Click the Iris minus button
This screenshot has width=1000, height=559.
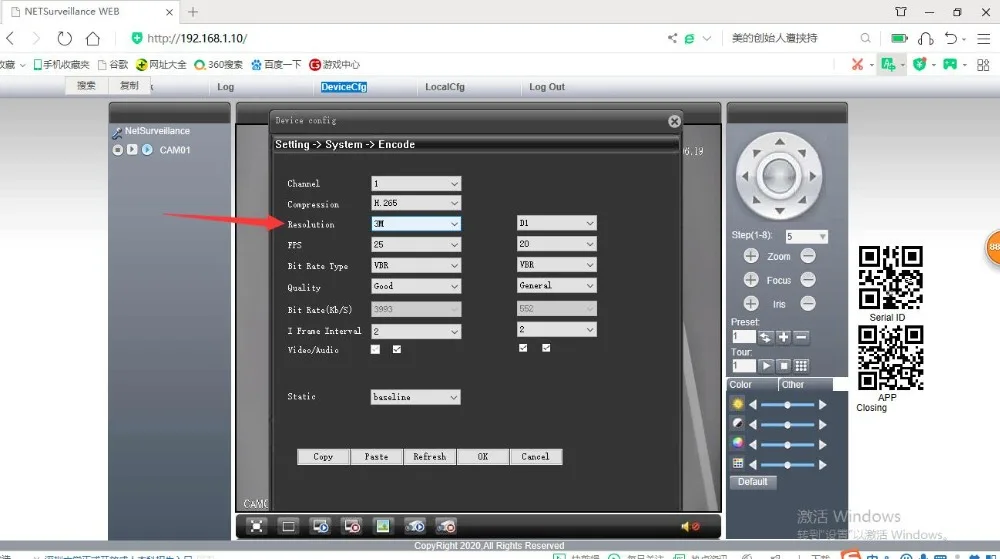808,304
